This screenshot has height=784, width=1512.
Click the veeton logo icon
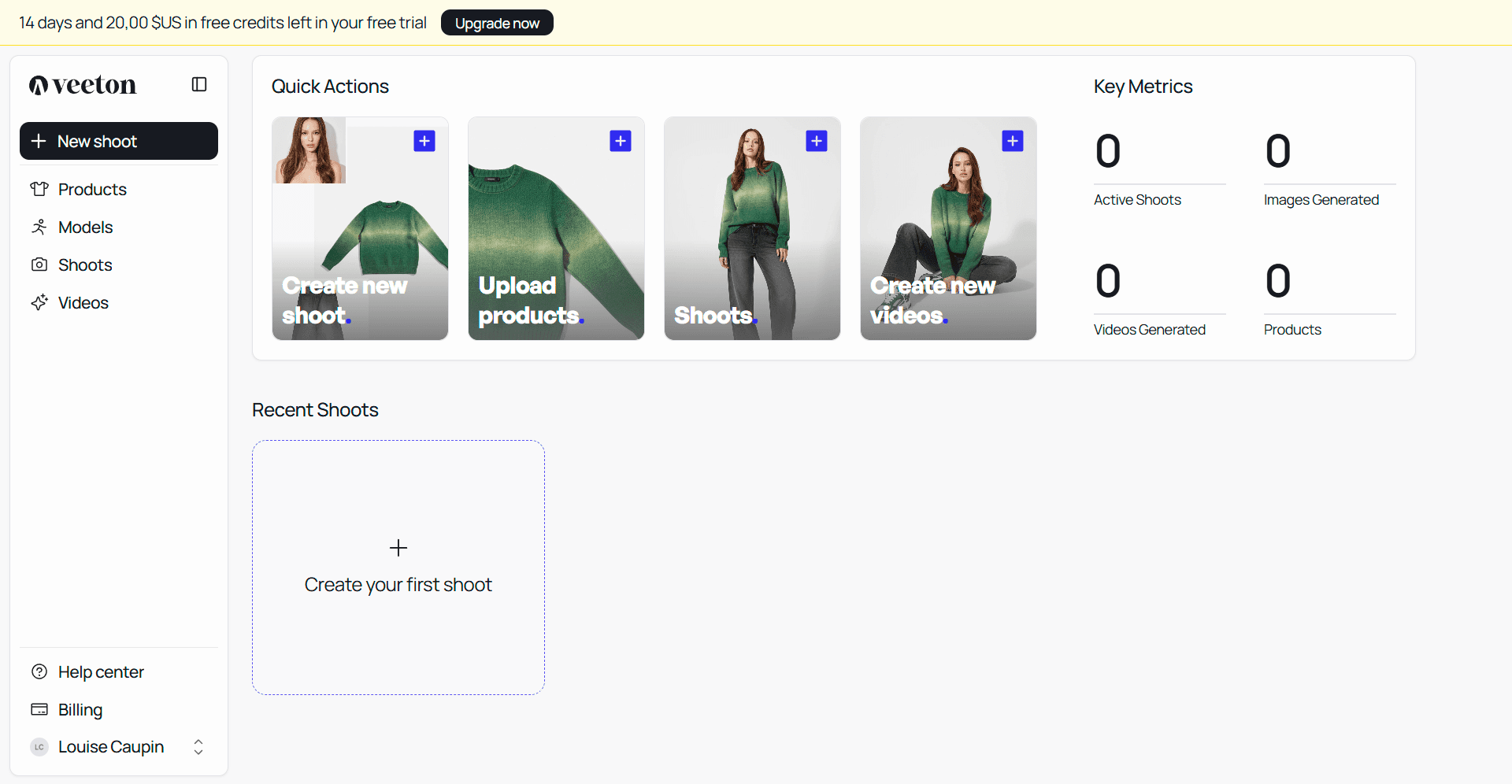pos(38,84)
